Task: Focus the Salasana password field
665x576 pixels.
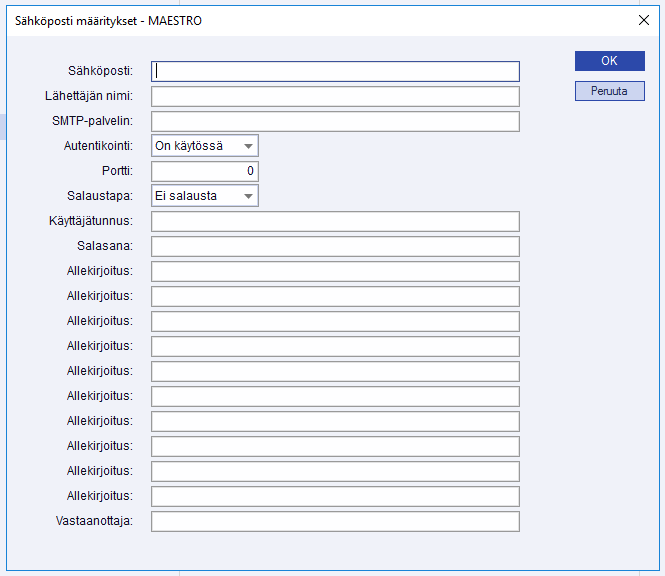Action: pos(335,246)
